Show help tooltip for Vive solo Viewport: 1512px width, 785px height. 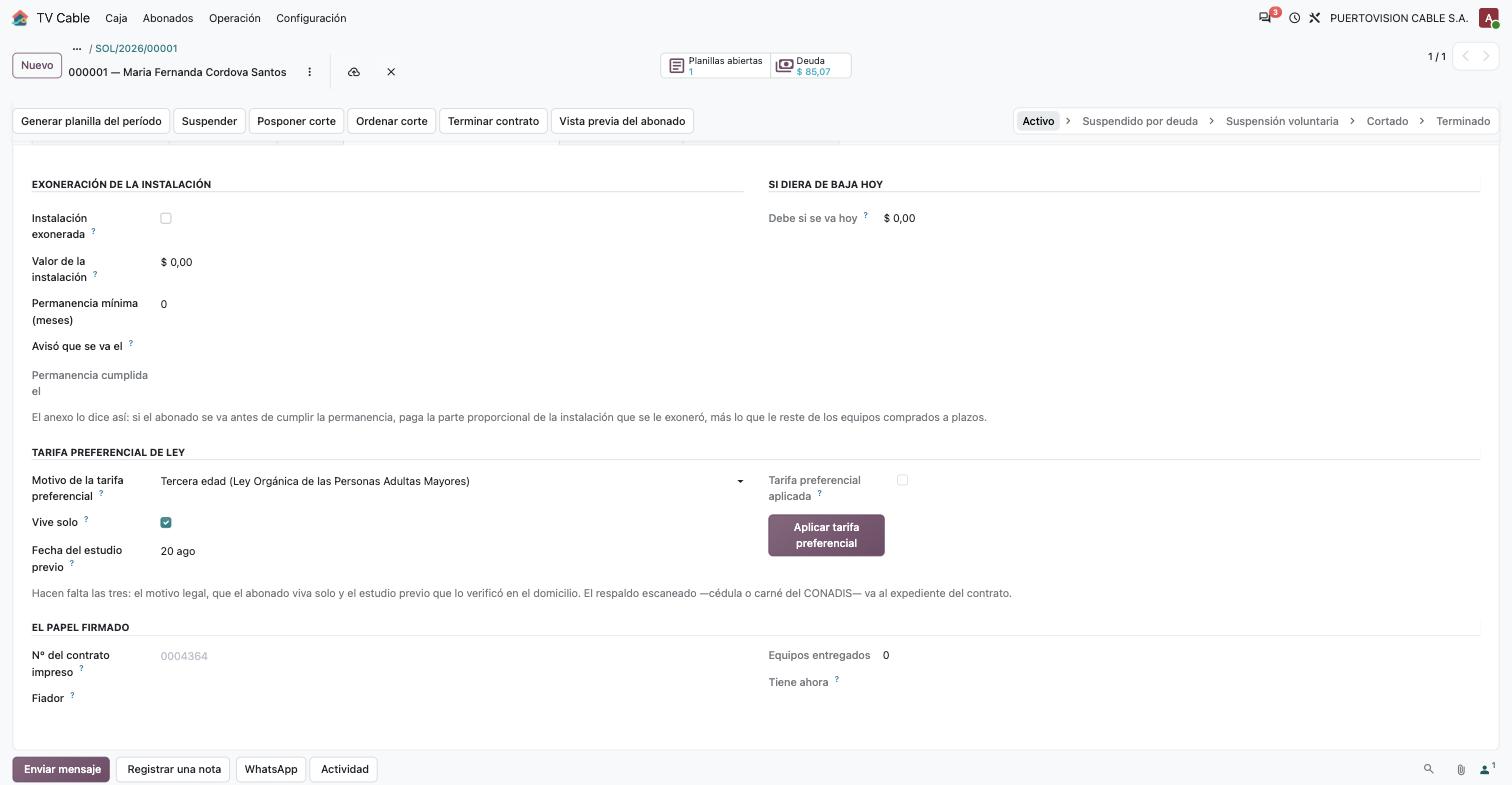pos(86,519)
